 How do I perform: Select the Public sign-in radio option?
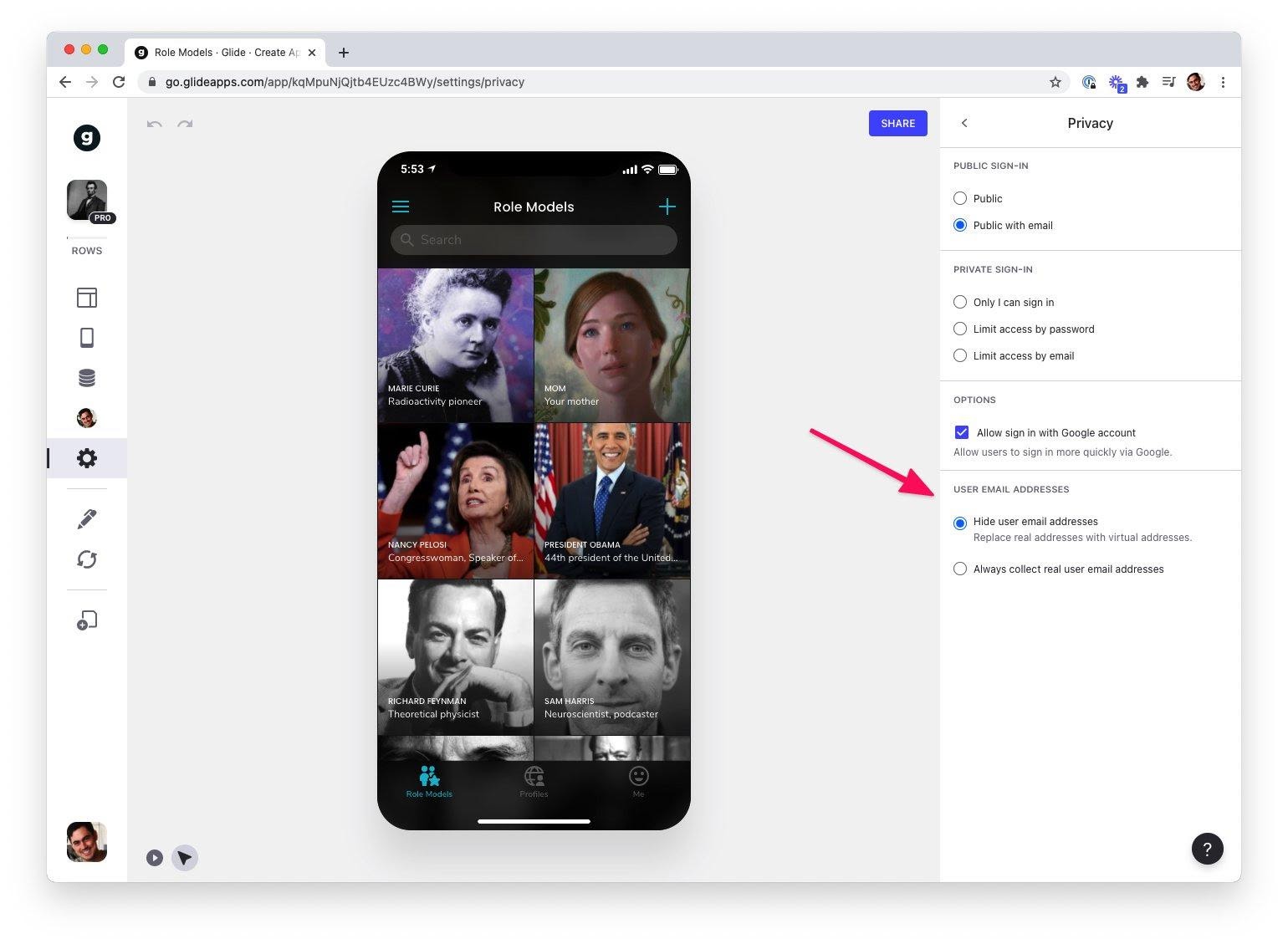pyautogui.click(x=960, y=198)
